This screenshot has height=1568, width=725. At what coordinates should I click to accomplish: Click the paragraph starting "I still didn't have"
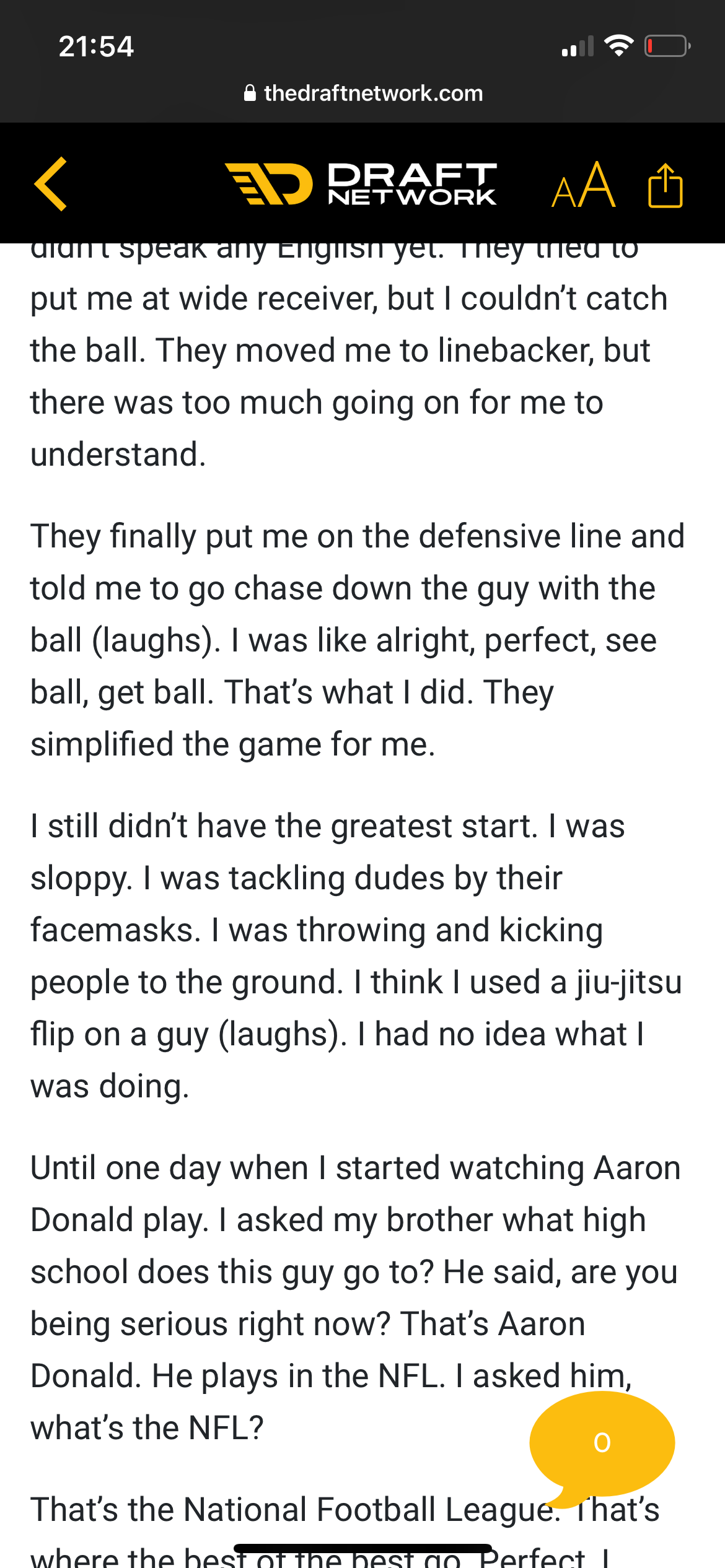click(x=356, y=956)
